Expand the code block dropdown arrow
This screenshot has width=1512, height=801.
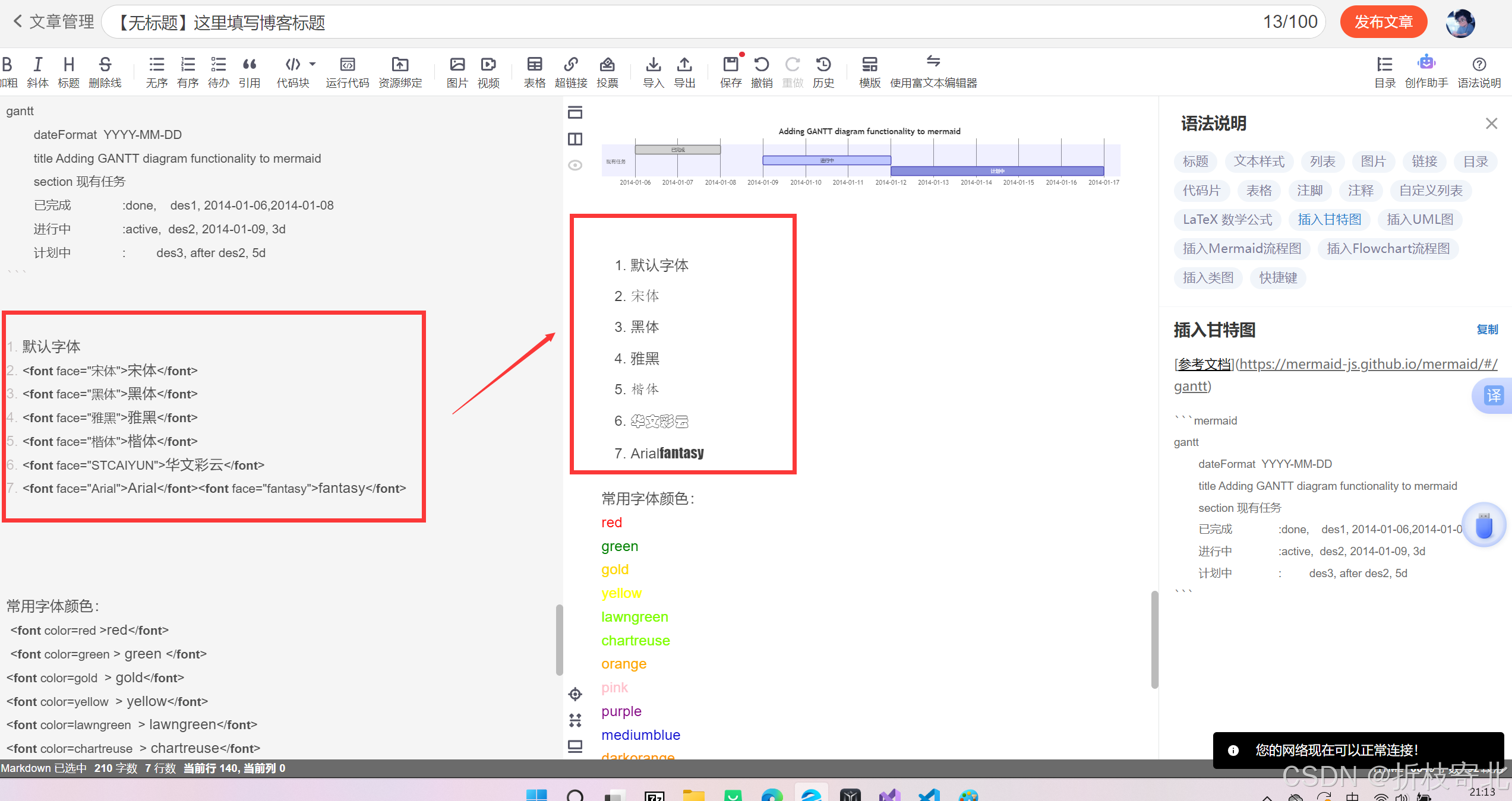(x=312, y=64)
